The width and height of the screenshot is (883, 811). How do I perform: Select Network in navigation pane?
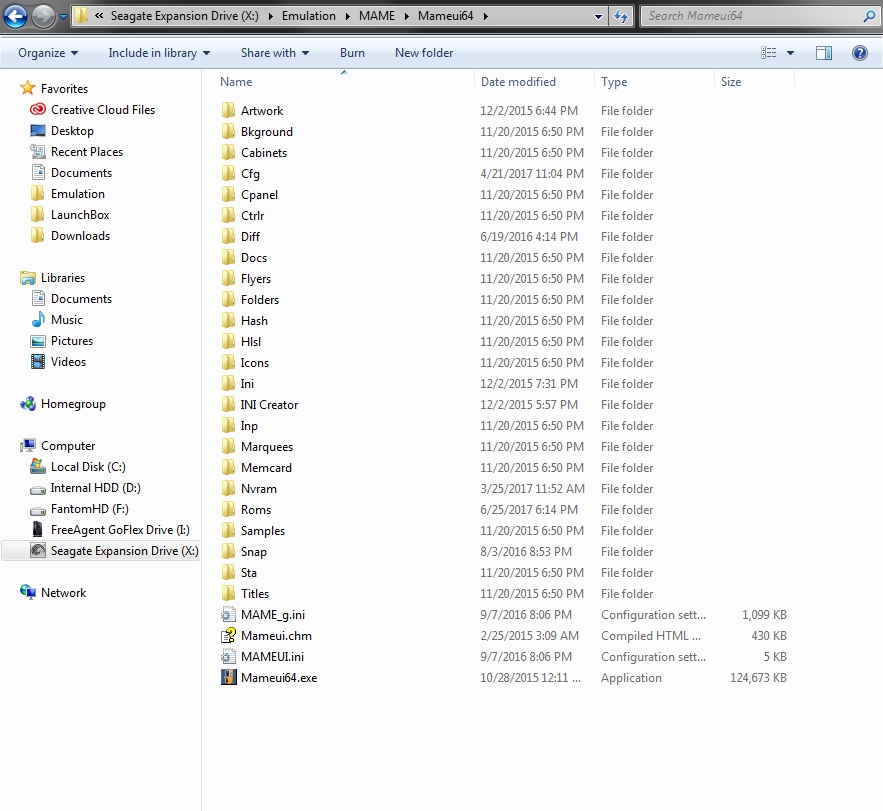pos(63,592)
